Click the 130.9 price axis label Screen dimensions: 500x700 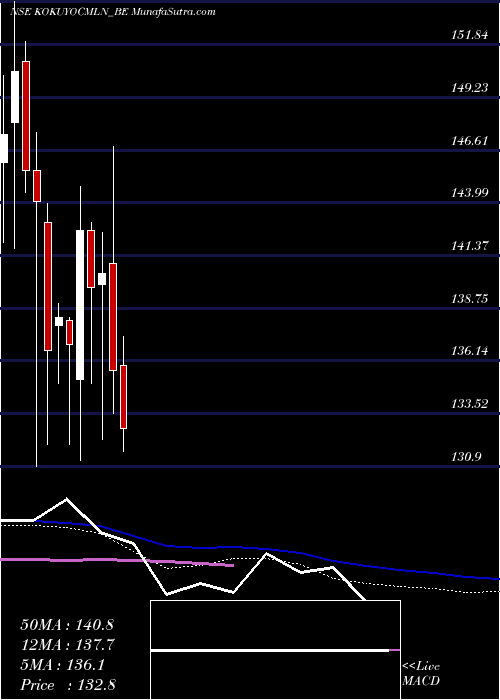pyautogui.click(x=466, y=456)
